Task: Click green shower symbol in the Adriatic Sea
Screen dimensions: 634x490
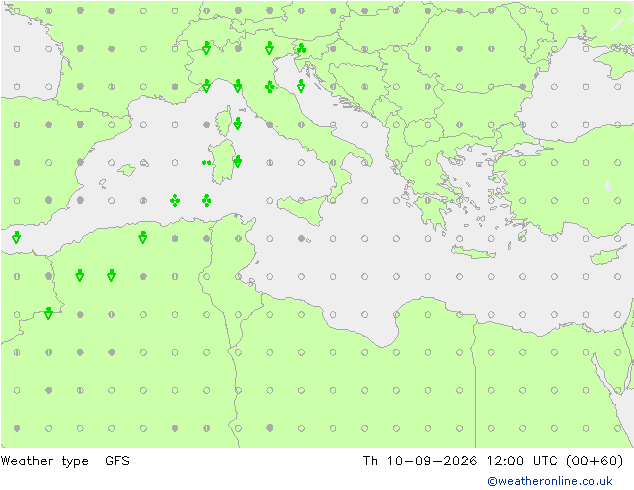Action: pos(301,86)
